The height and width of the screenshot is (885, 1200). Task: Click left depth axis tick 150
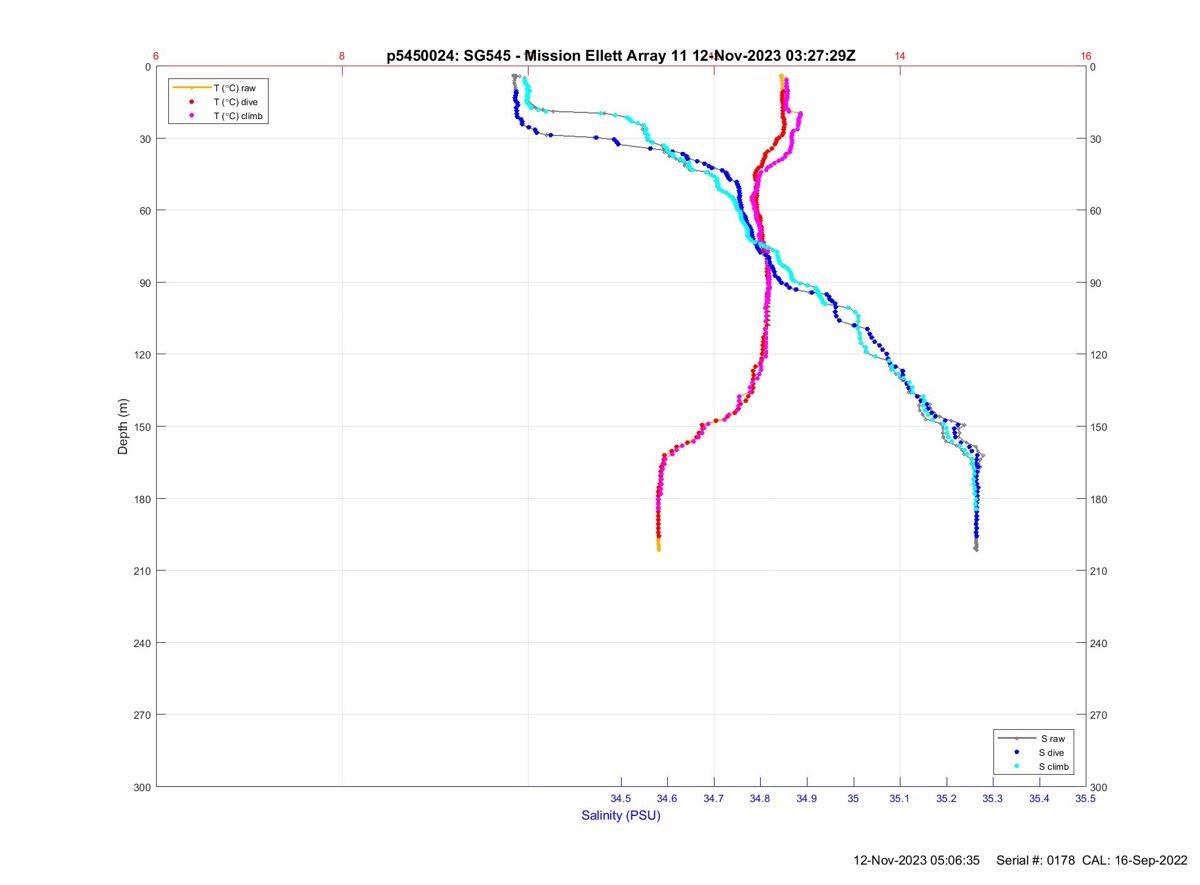click(x=142, y=427)
